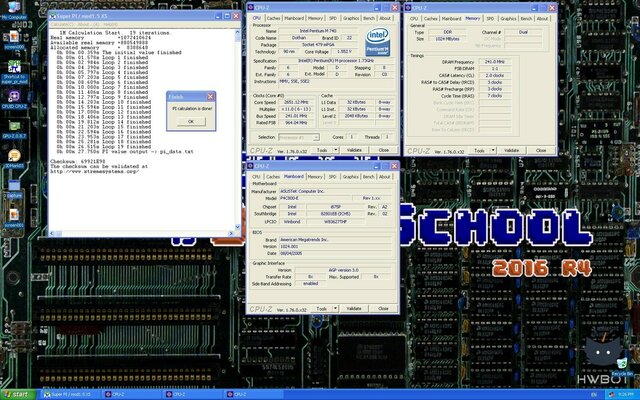
Task: Click OK in the Finish dialog
Action: (x=190, y=121)
